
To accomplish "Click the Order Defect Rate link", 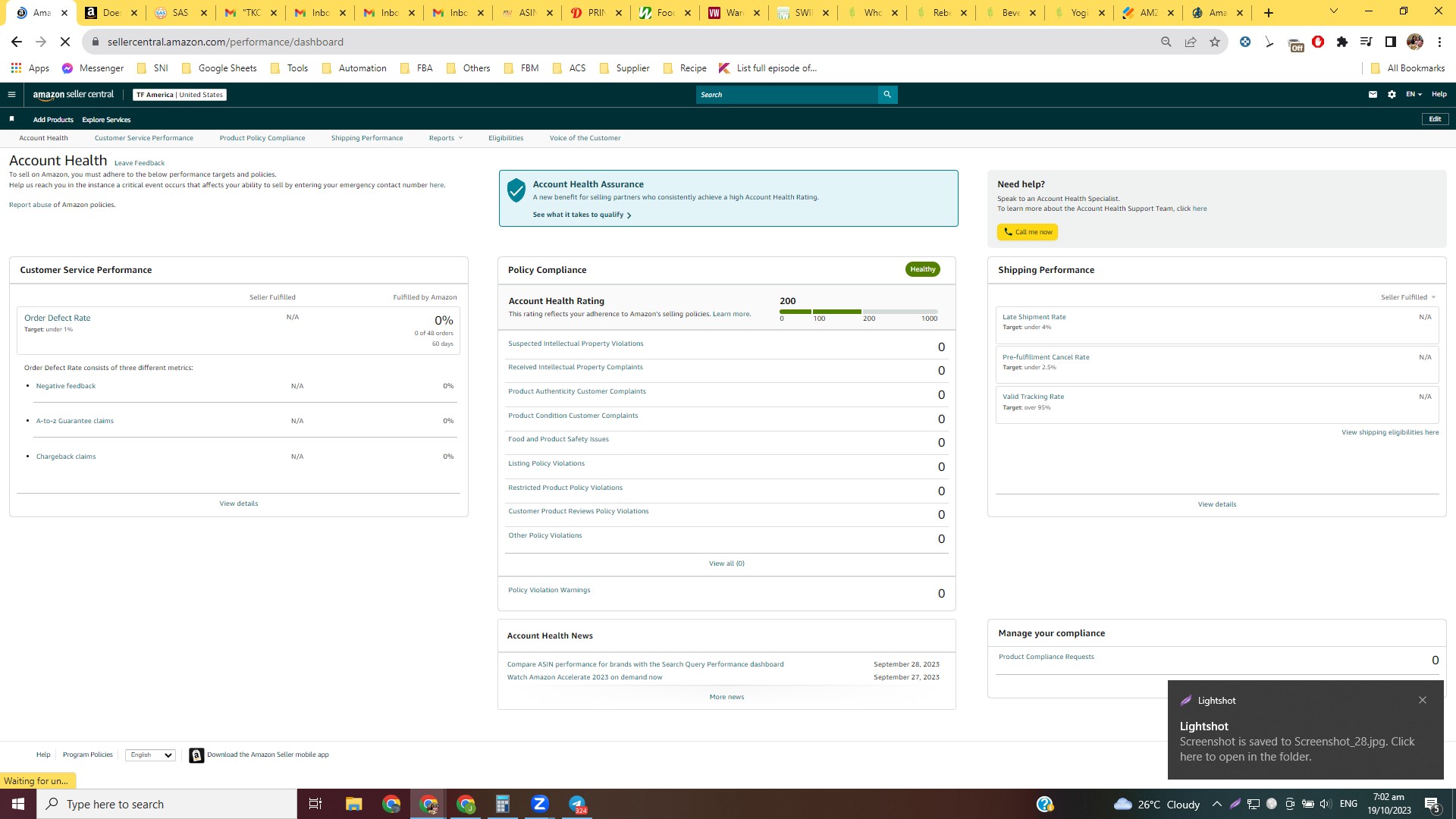I will [57, 318].
